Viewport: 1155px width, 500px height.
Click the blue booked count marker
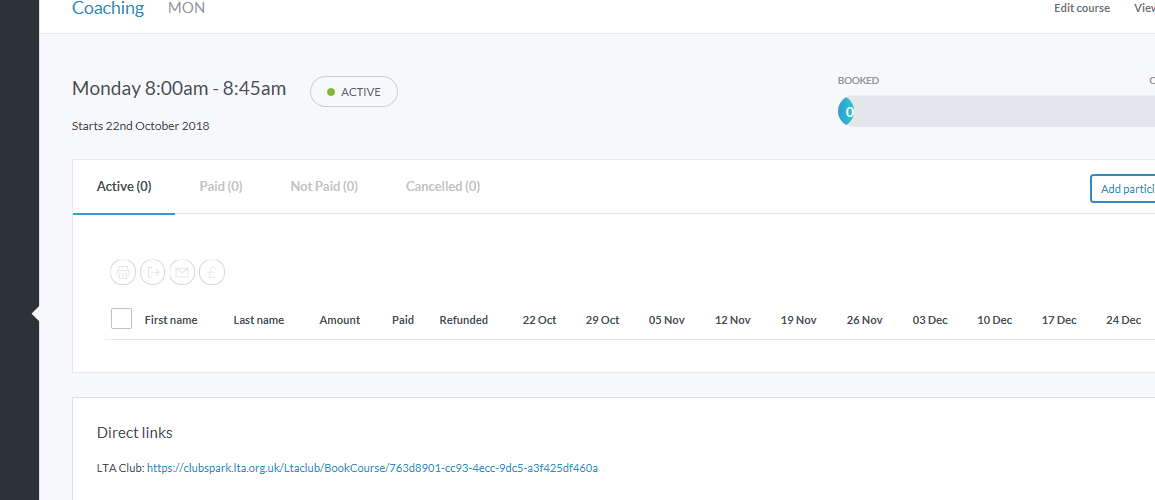[847, 112]
